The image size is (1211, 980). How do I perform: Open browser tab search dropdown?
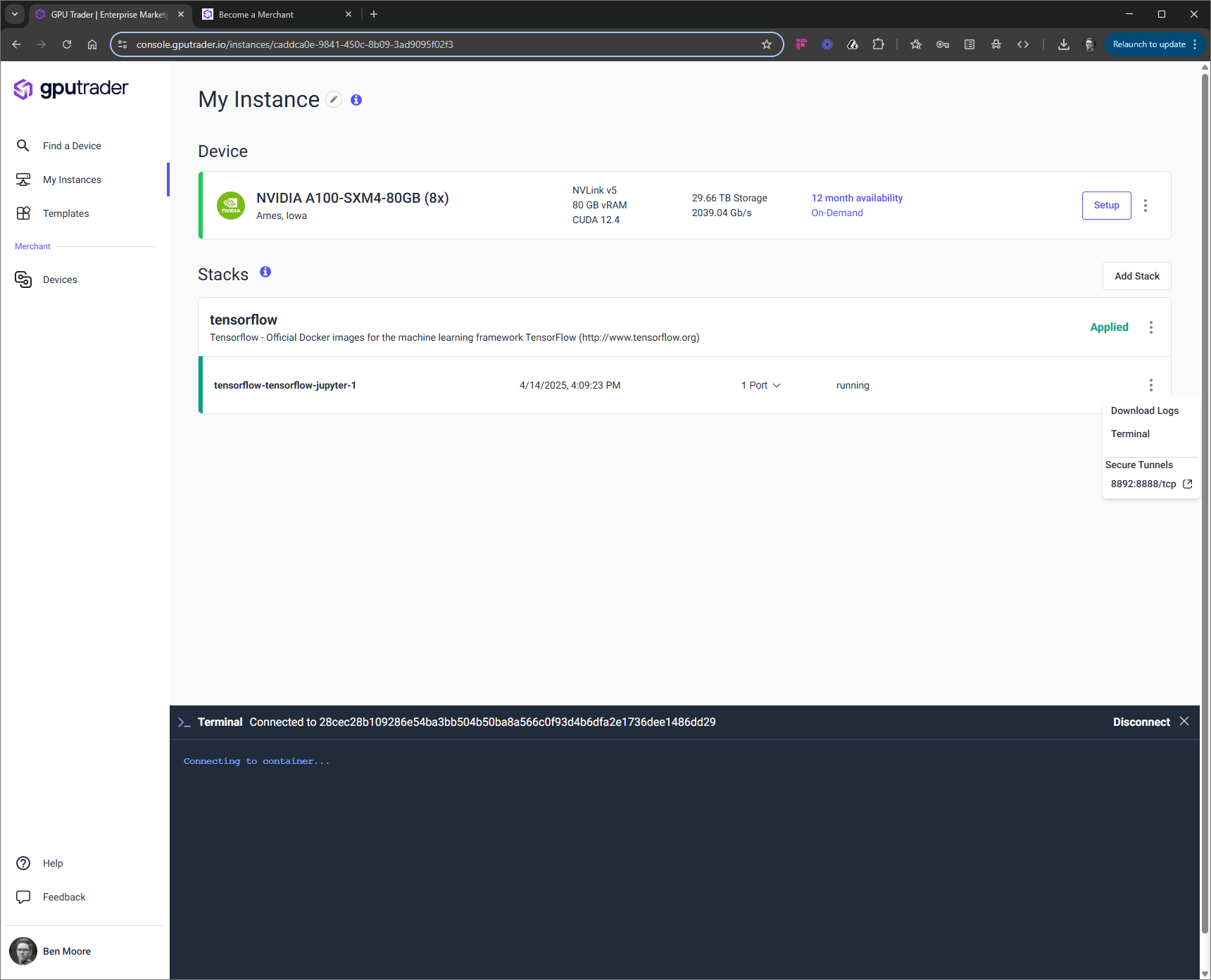point(15,14)
